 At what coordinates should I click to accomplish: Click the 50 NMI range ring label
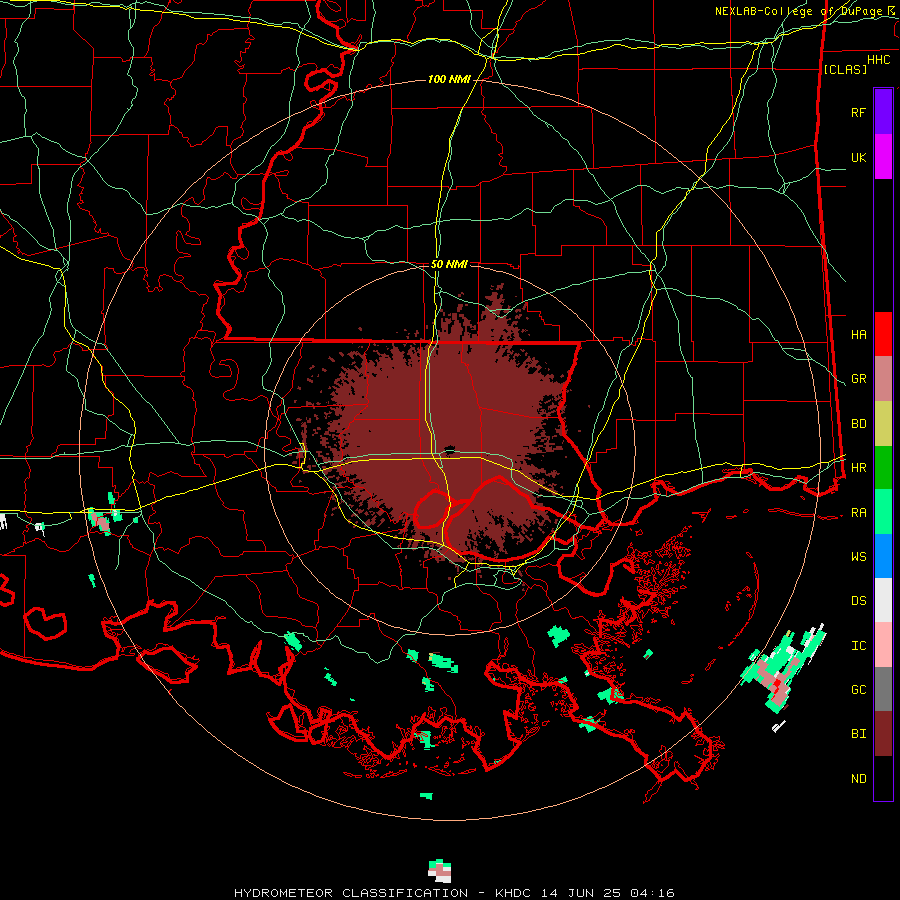(x=449, y=264)
